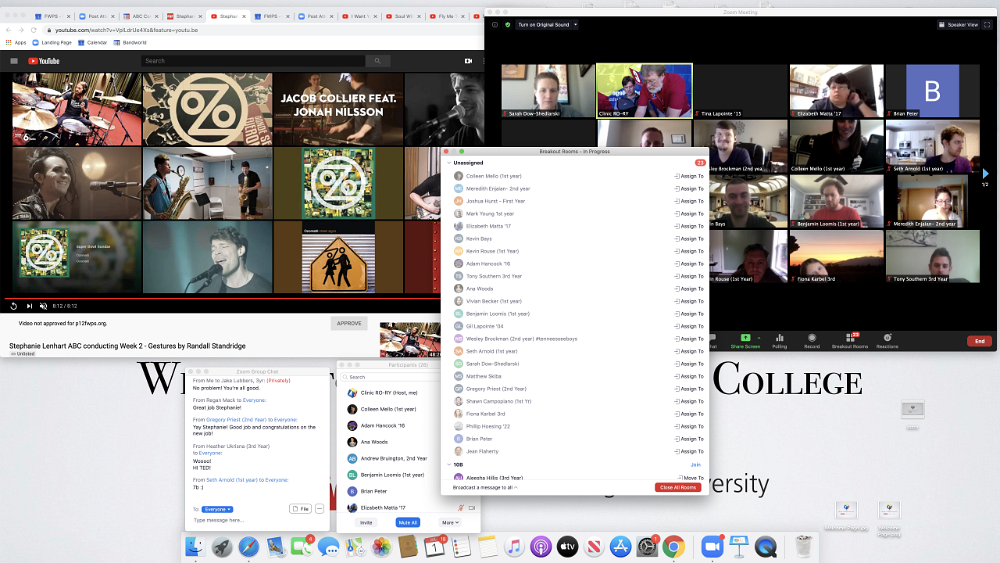Click YouTube create video camera icon
The image size is (1000, 563).
point(468,61)
